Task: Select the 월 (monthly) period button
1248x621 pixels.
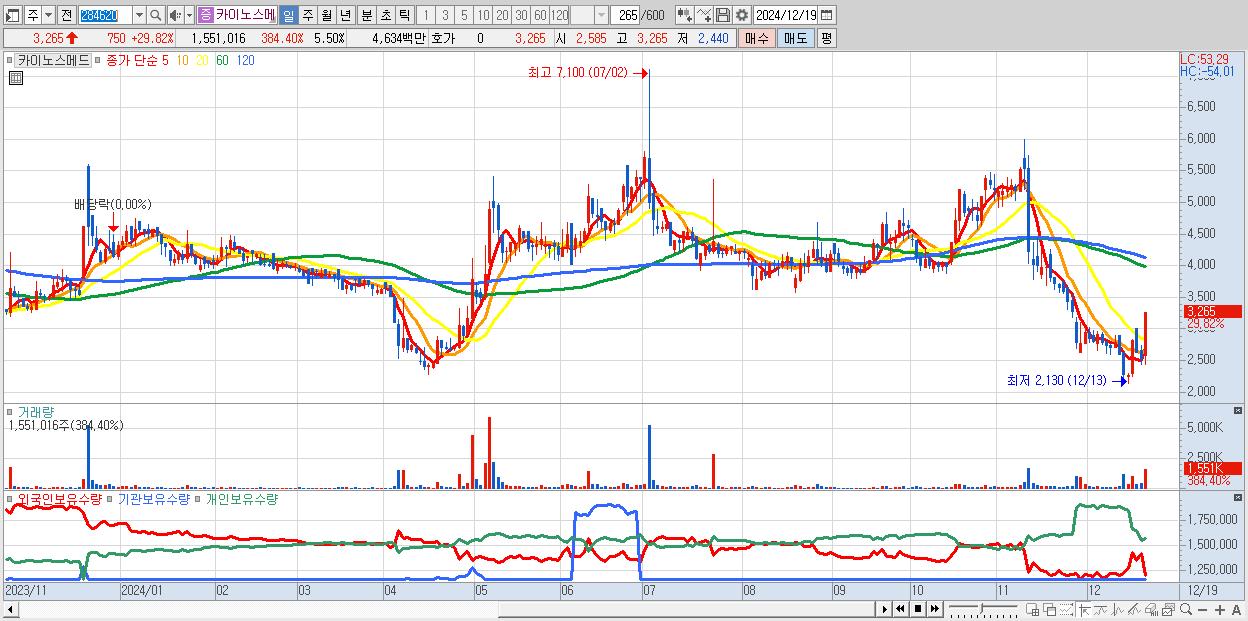Action: point(326,15)
